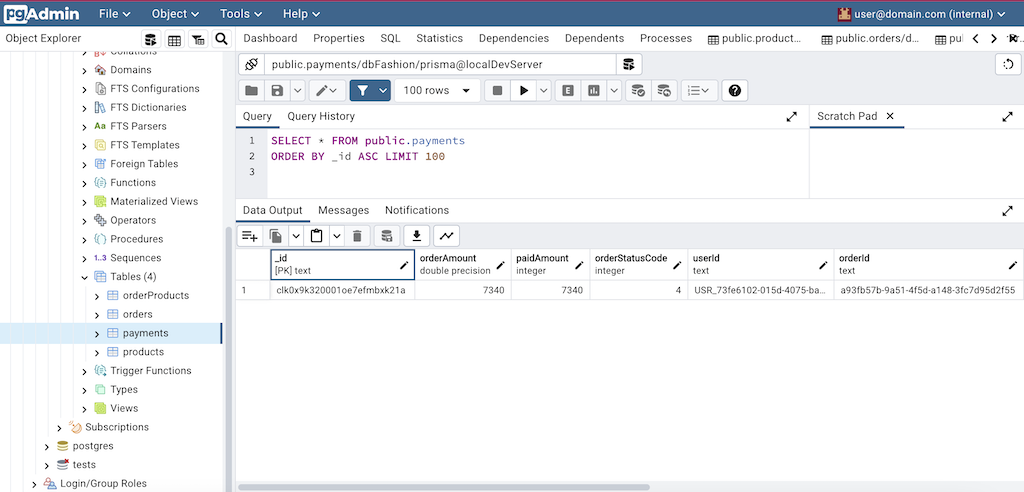Open the copy options dropdown arrow
Viewport: 1024px width, 492px height.
pyautogui.click(x=296, y=236)
